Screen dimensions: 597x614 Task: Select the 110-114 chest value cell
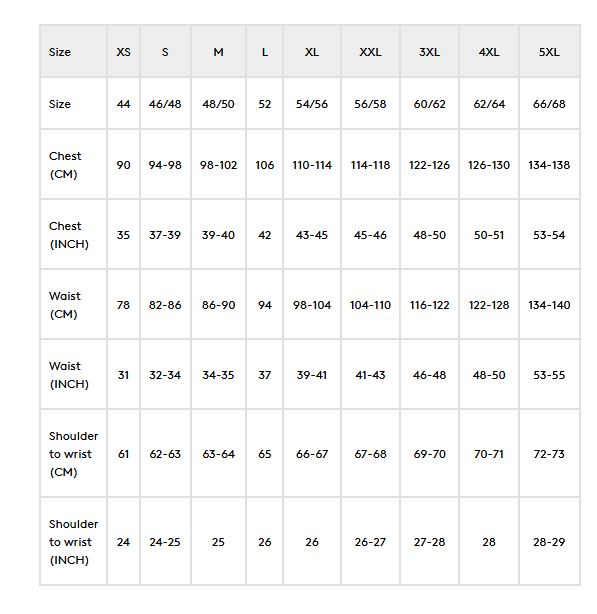[x=312, y=165]
